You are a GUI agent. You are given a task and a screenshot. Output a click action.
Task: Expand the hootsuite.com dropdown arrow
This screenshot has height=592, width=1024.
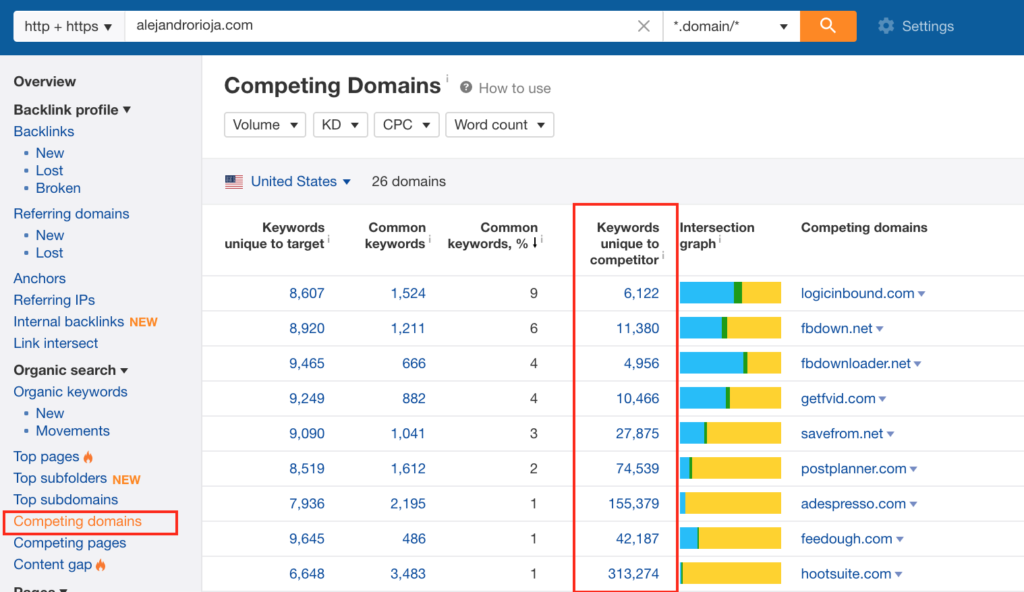tap(899, 574)
